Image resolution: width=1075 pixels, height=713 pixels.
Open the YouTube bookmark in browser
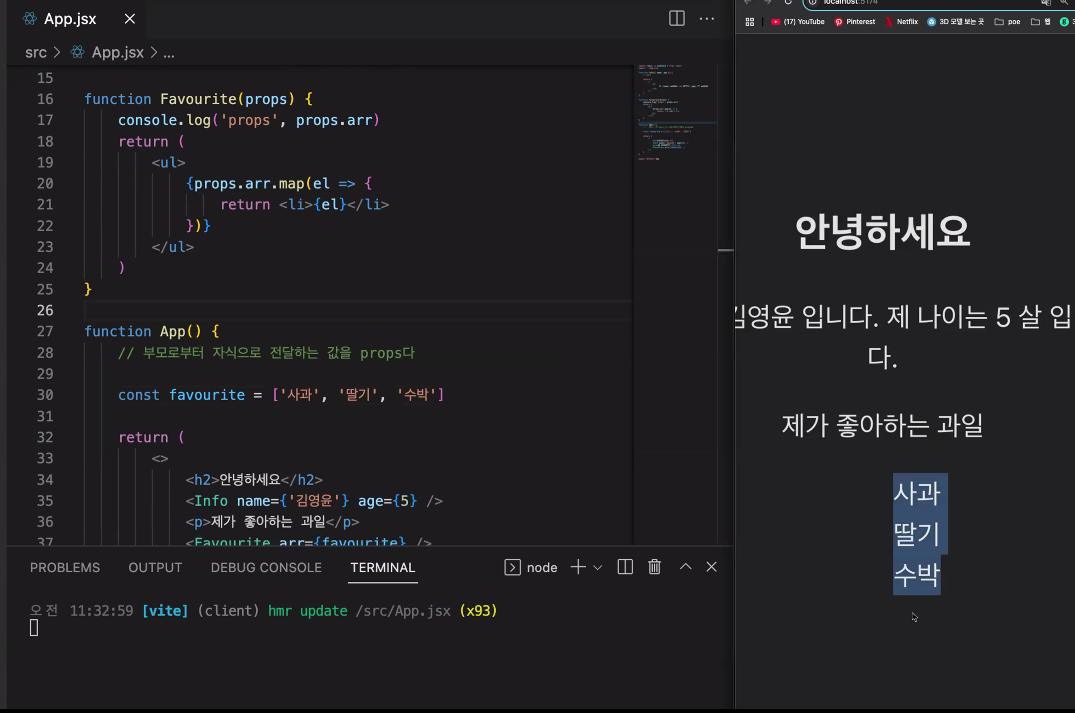coord(797,22)
